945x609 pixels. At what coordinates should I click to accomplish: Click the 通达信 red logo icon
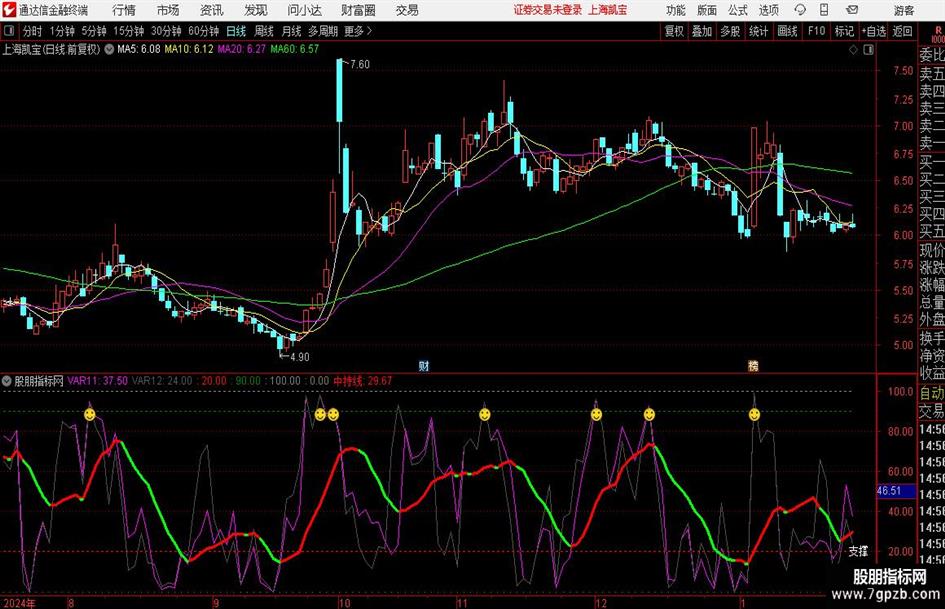tap(9, 10)
